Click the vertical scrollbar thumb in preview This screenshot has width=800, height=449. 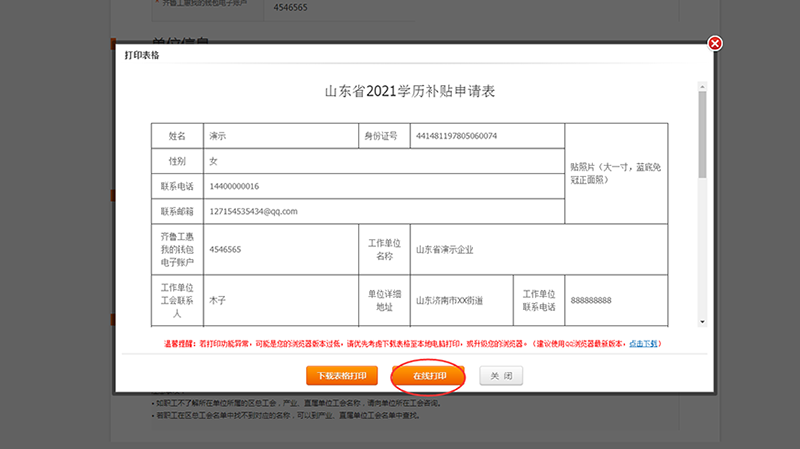pos(703,135)
